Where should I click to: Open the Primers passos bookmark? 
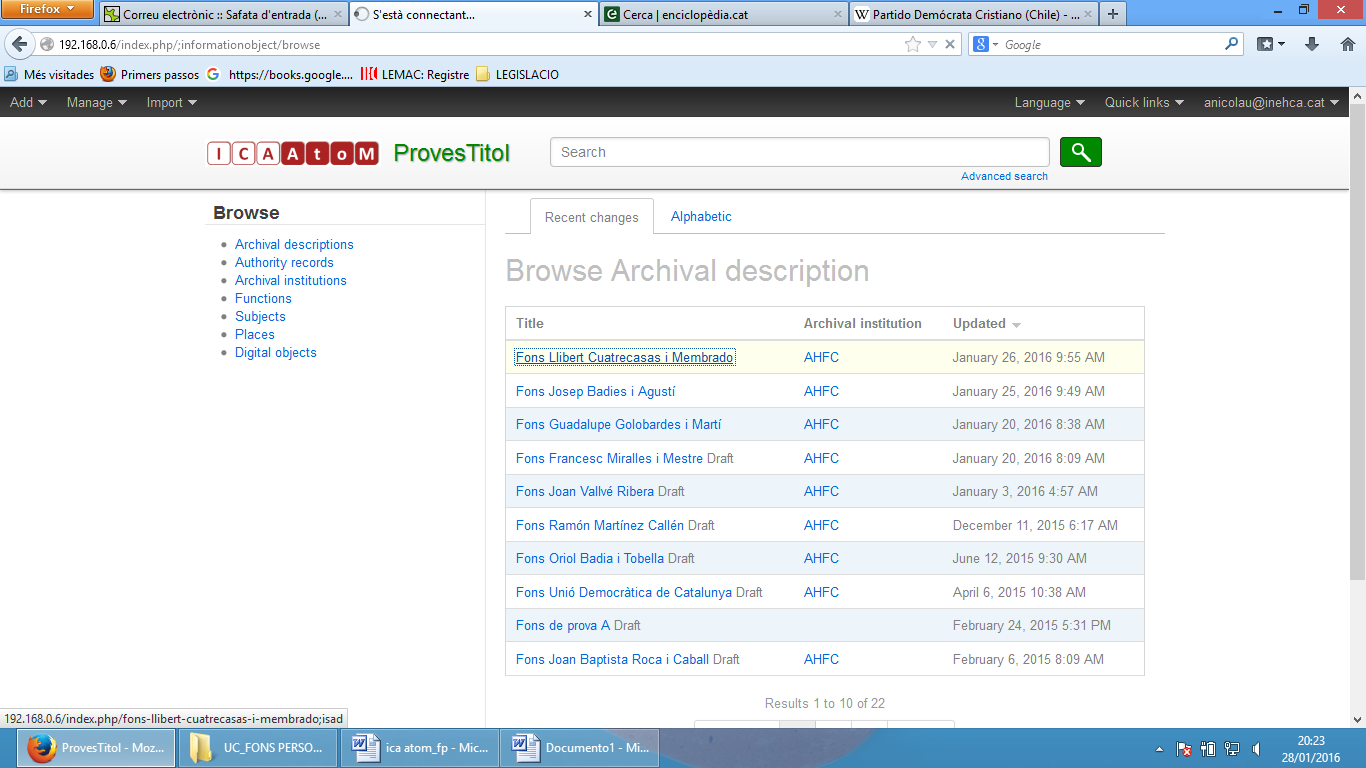[x=150, y=74]
